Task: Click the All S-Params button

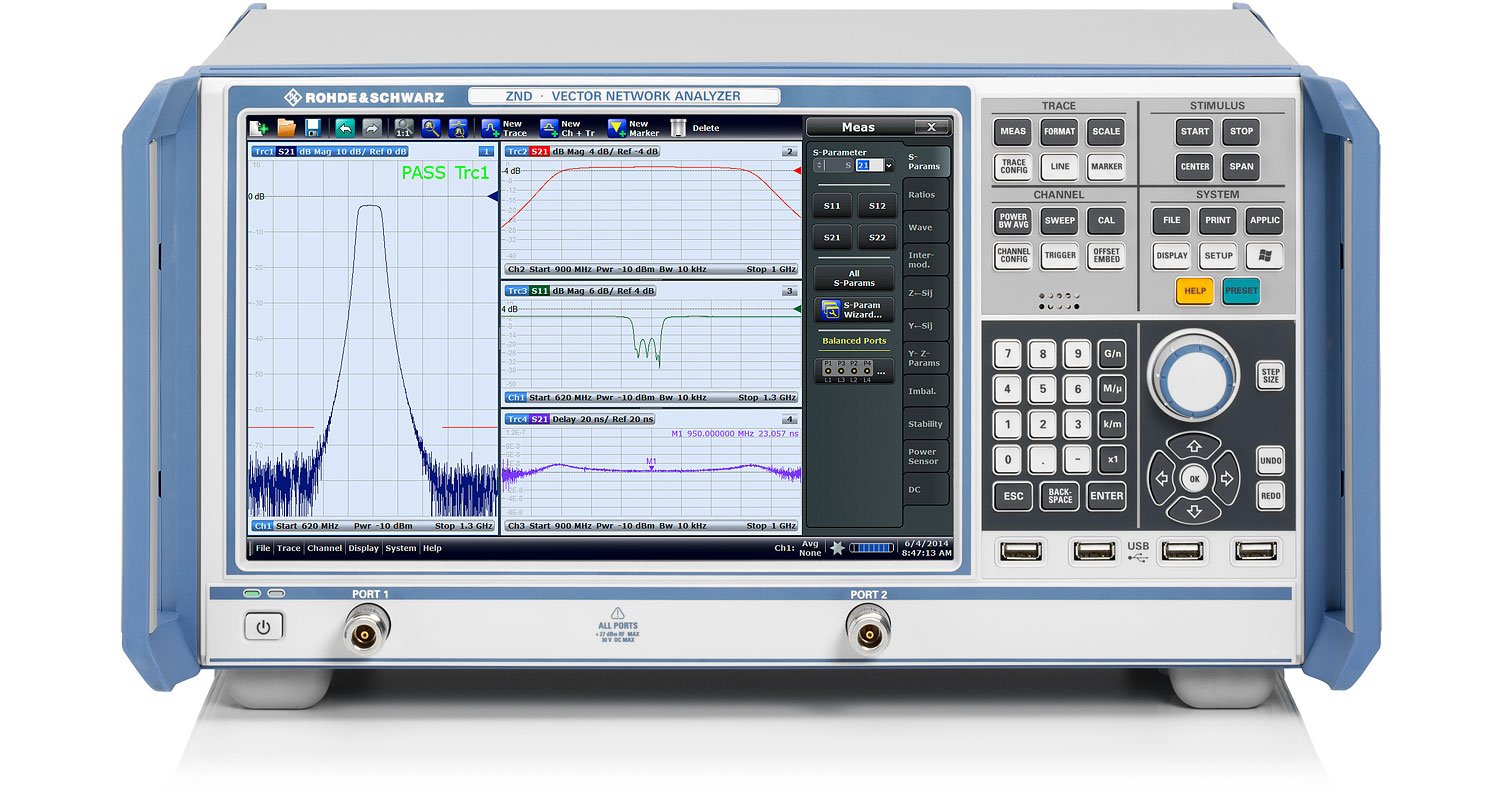Action: [x=852, y=278]
